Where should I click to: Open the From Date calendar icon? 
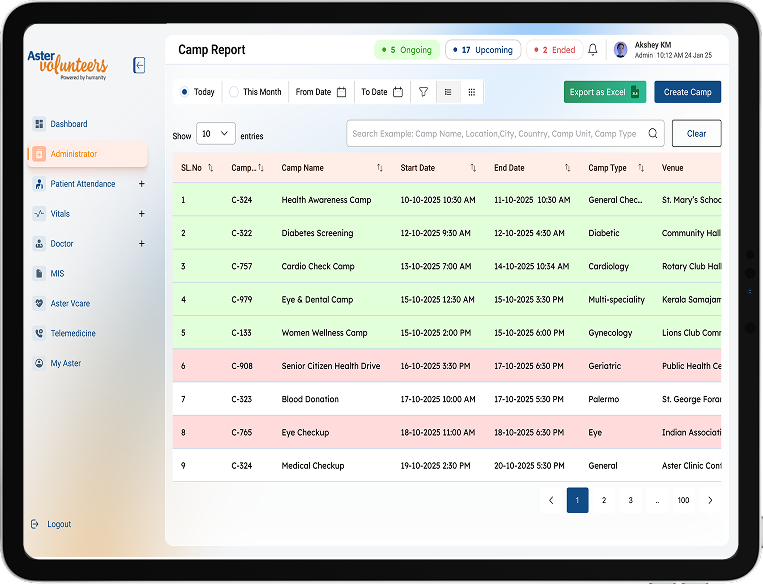341,92
